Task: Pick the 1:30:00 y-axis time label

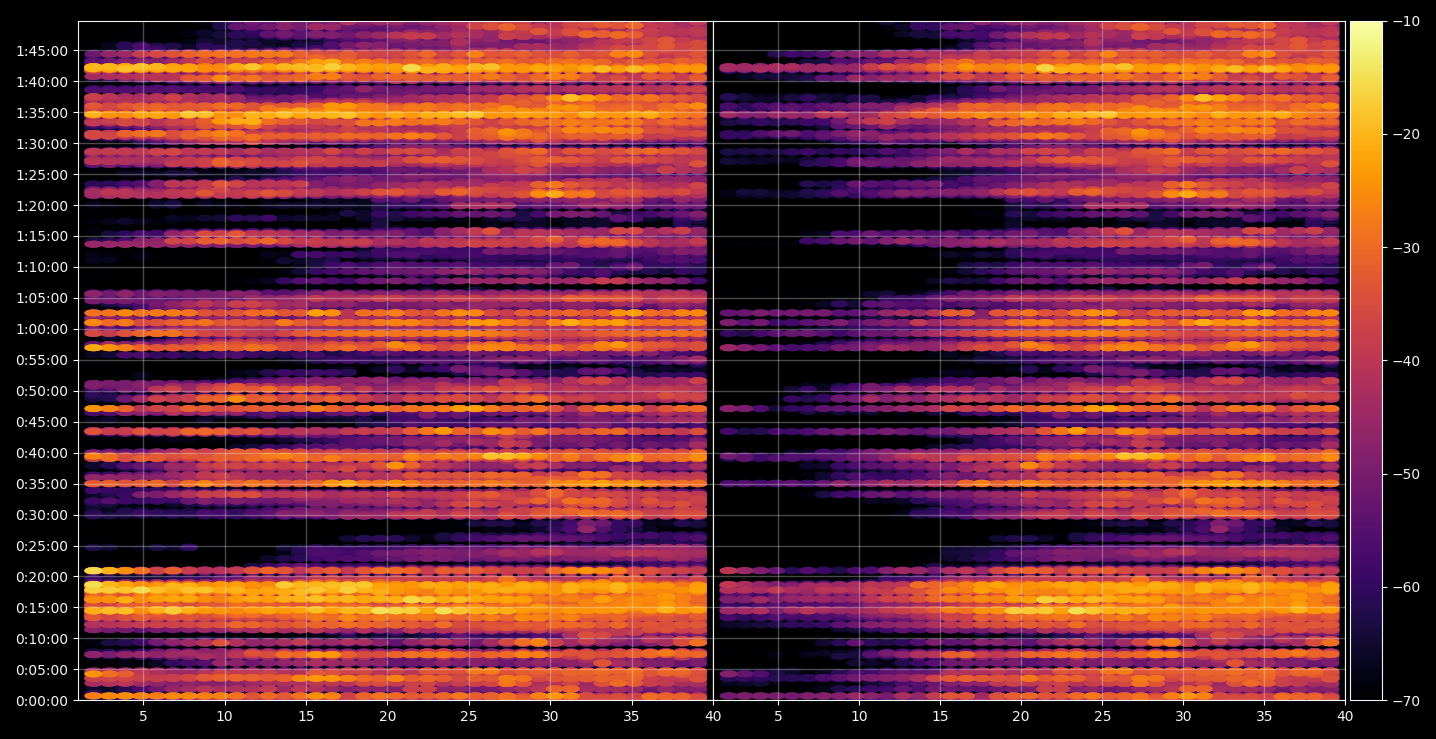Action: [42, 144]
